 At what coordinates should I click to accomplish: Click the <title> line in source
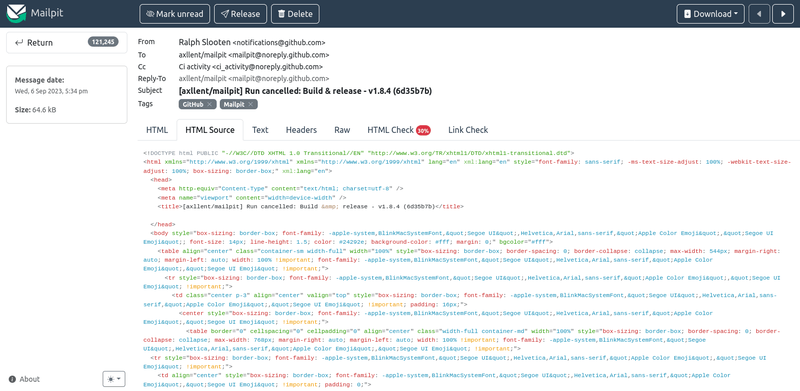[311, 206]
